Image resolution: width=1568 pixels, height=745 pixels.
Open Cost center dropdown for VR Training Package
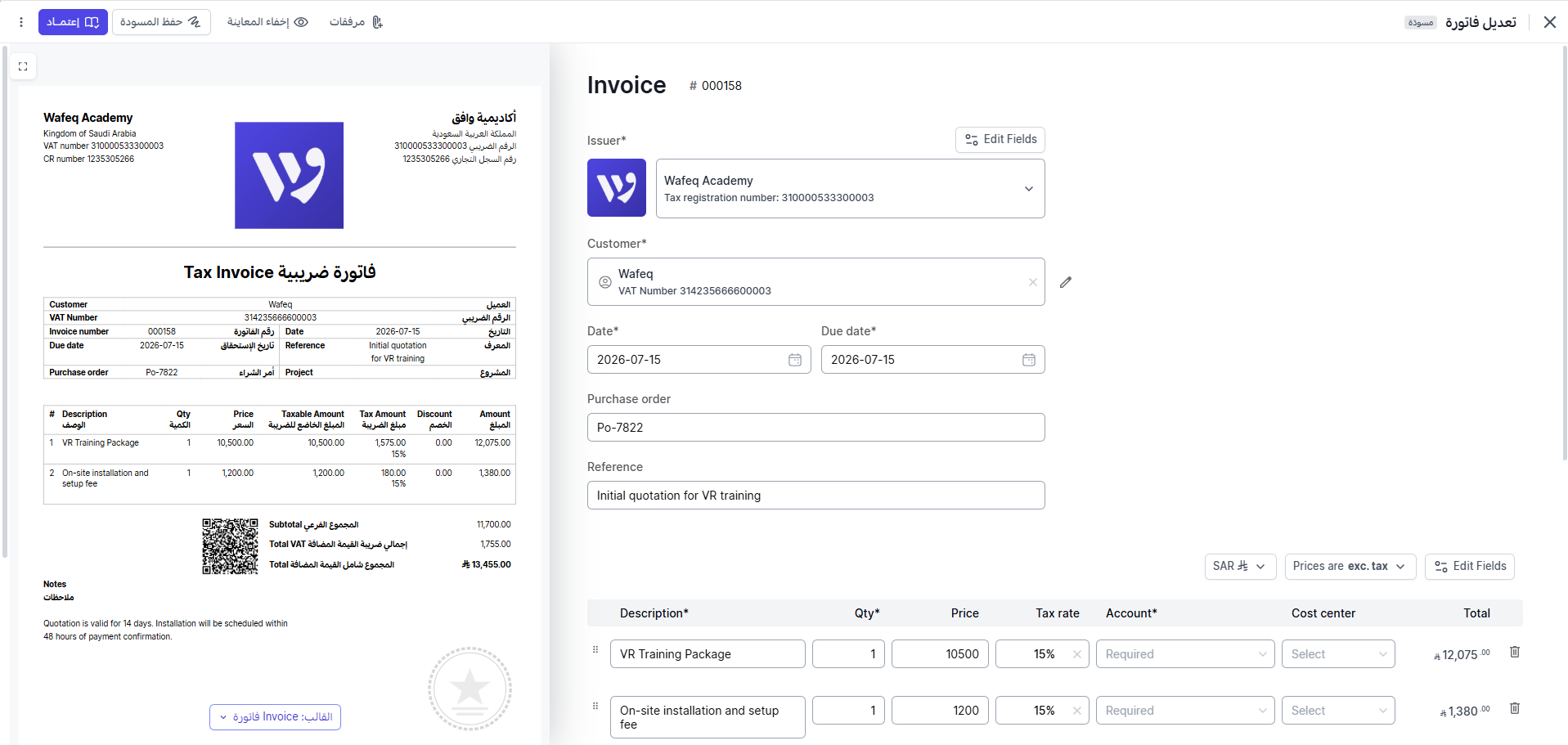pos(1338,654)
